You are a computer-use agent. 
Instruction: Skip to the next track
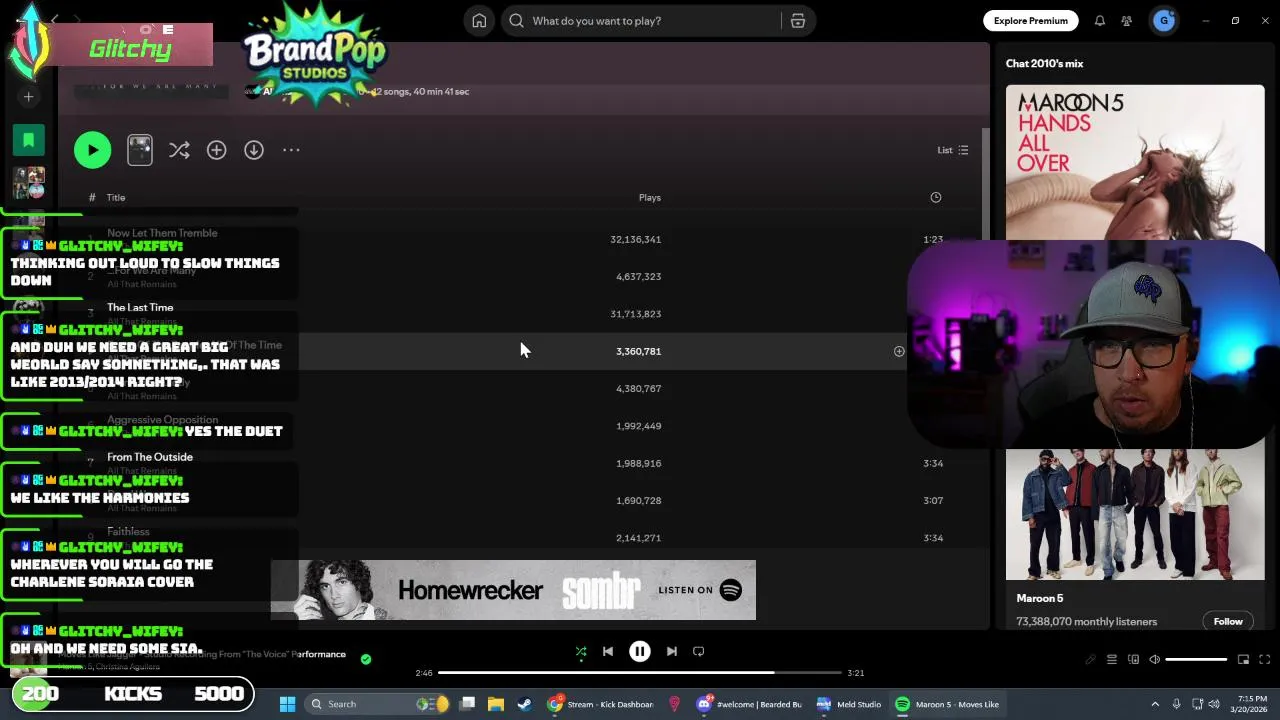[x=672, y=652]
